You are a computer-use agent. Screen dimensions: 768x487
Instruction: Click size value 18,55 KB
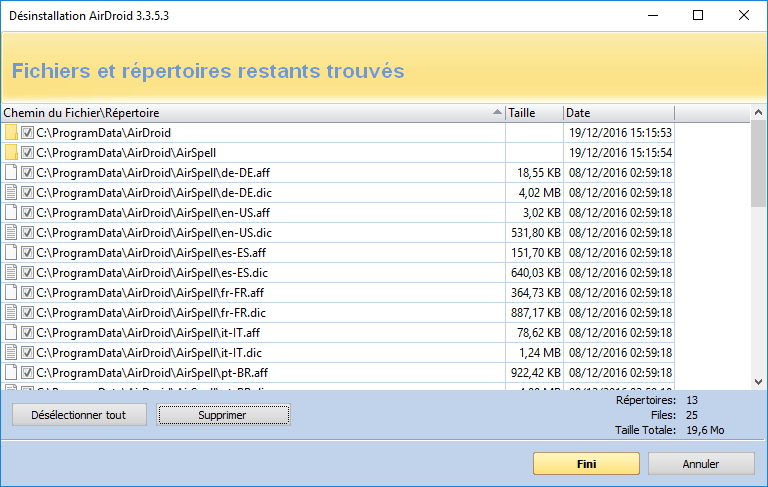[539, 172]
